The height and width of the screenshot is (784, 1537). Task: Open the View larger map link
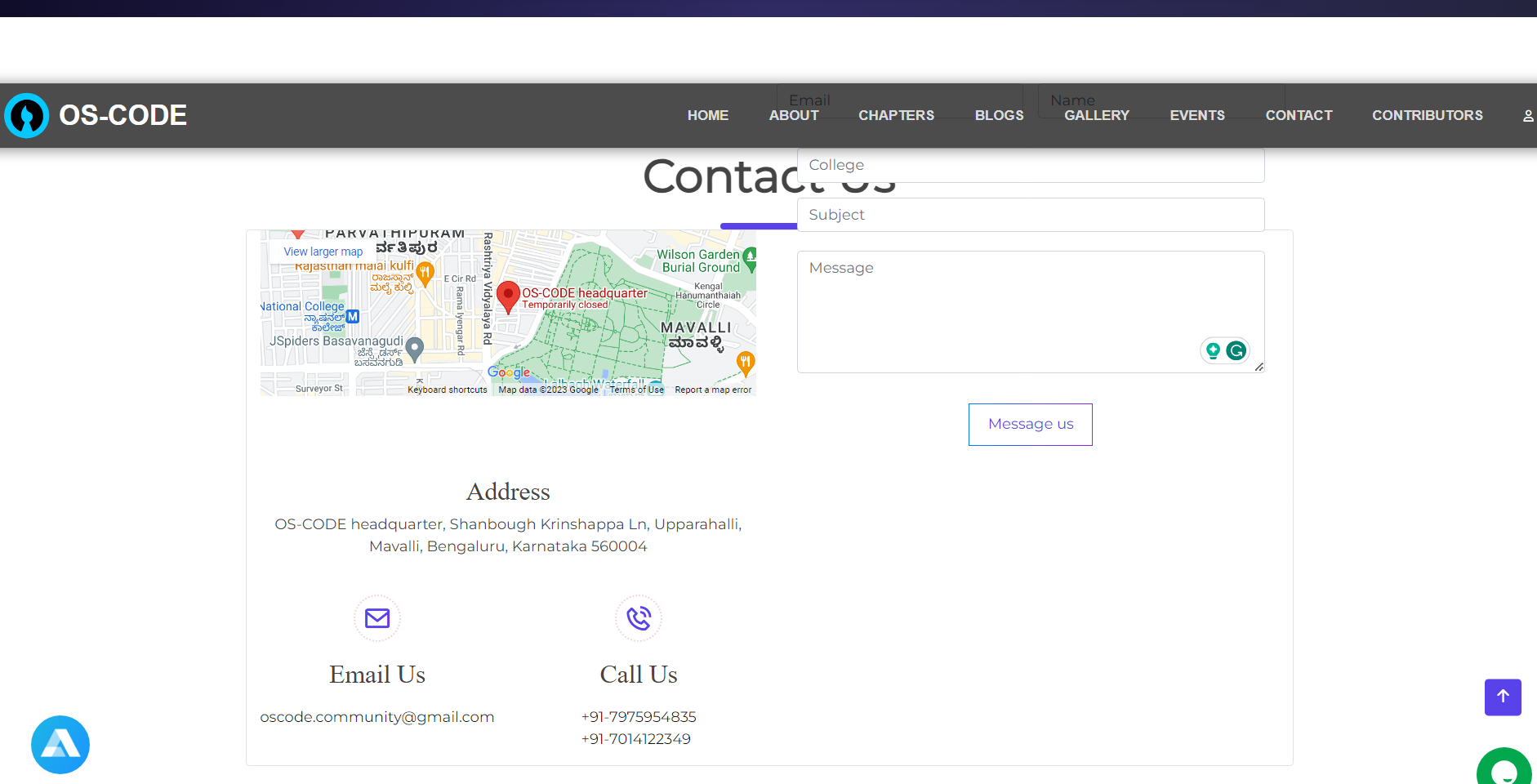tap(322, 251)
